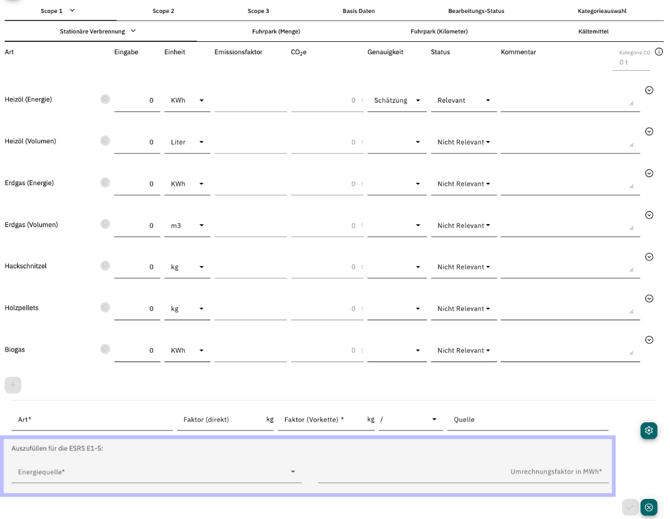This screenshot has width=670, height=519.
Task: Expand the Heizöl (Volumen) row details chevron
Action: [649, 132]
